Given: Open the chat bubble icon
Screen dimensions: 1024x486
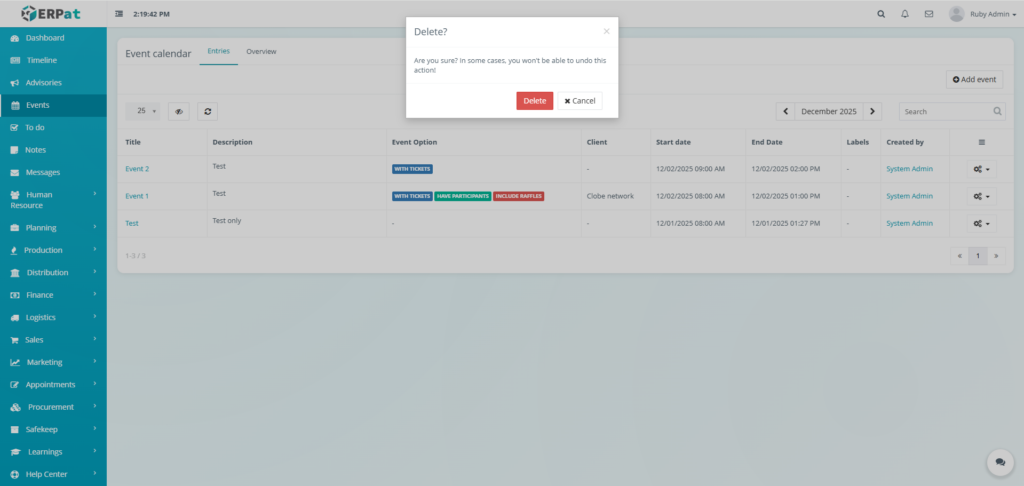Looking at the screenshot, I should [1000, 462].
